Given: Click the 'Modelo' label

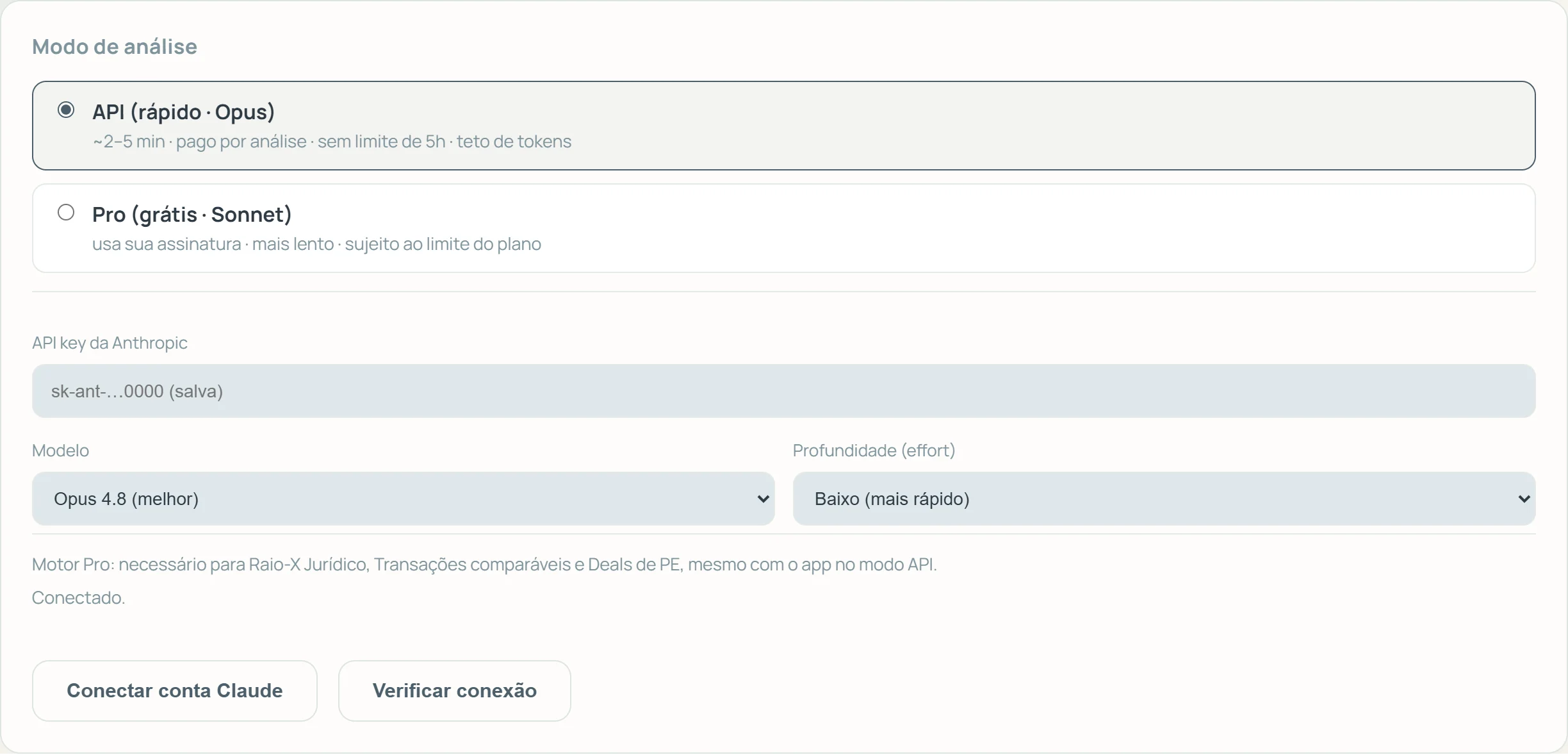Looking at the screenshot, I should (60, 451).
